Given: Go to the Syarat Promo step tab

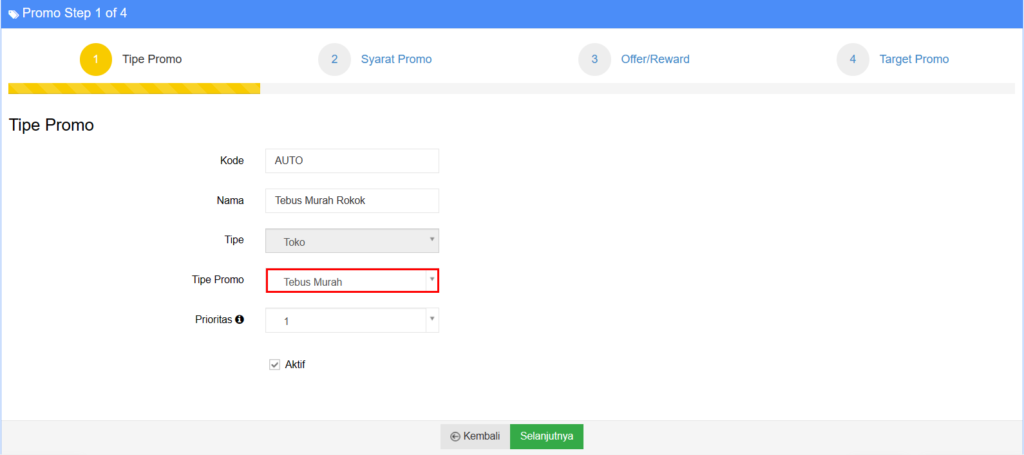Looking at the screenshot, I should click(396, 59).
